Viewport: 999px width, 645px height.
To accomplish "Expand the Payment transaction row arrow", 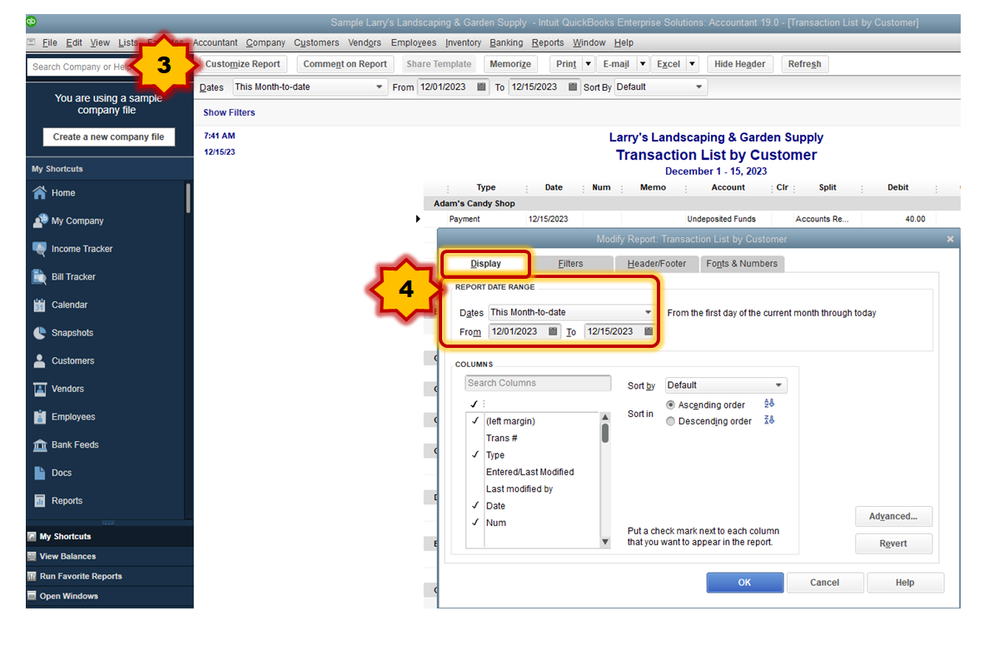I will [x=418, y=219].
